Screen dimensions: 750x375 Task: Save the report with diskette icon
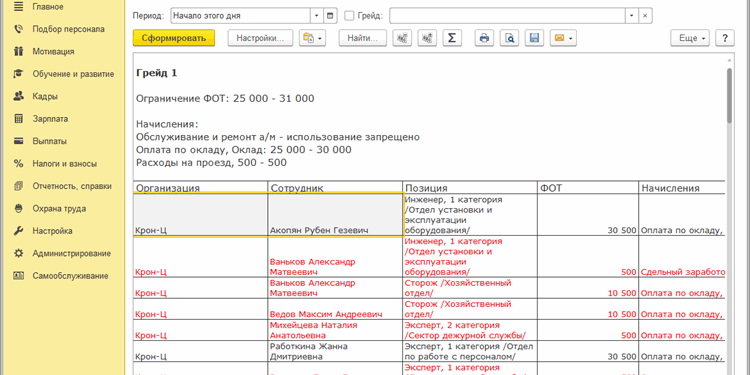(534, 38)
